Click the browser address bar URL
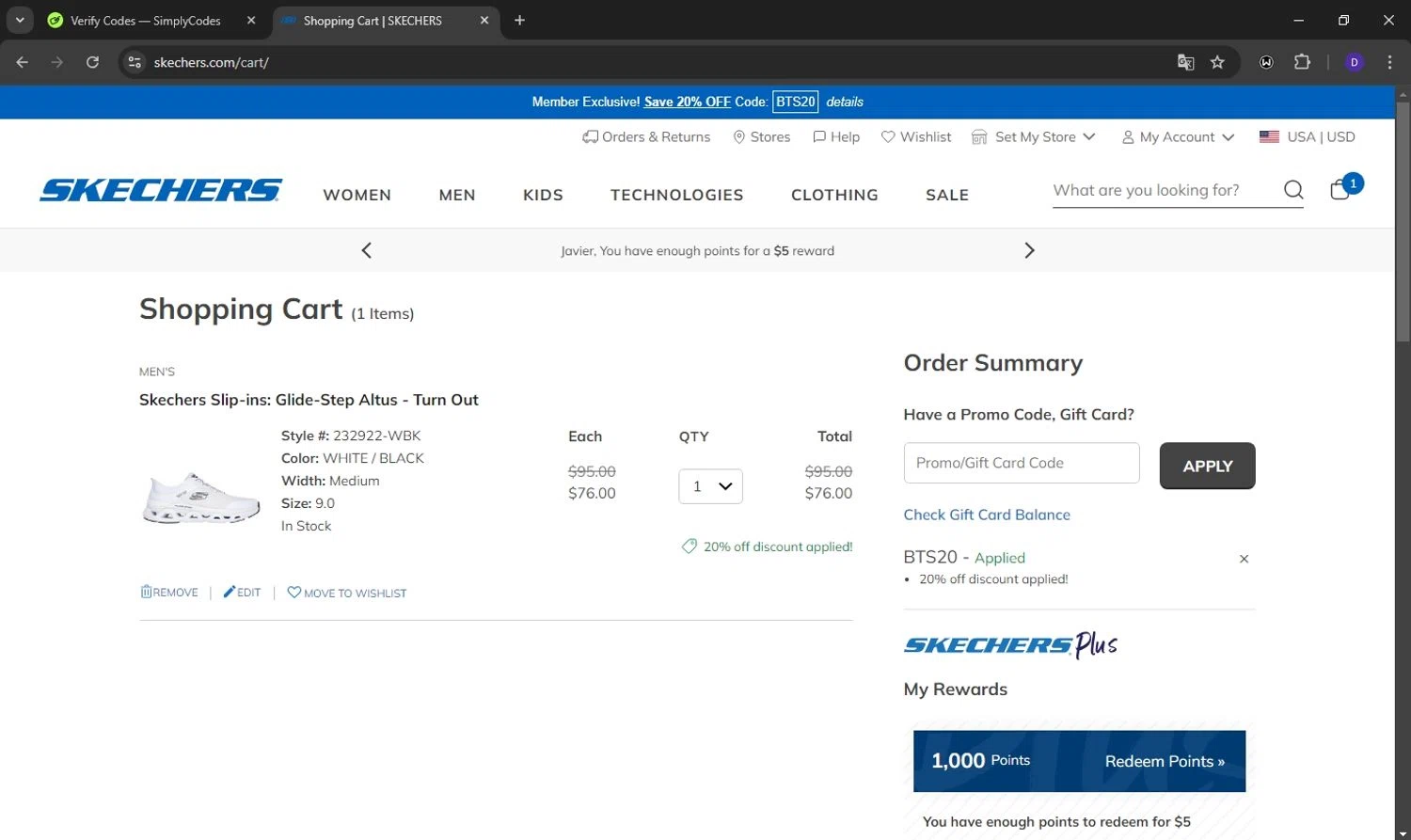 211,62
